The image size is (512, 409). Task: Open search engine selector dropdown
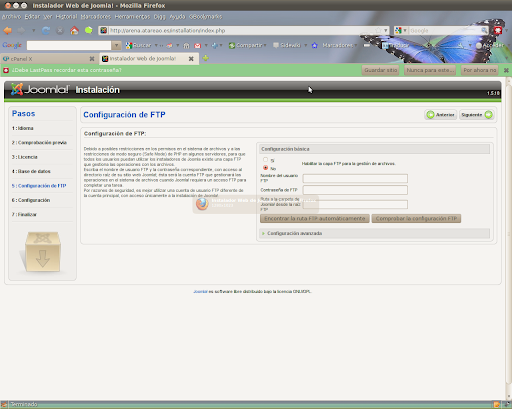[x=405, y=31]
